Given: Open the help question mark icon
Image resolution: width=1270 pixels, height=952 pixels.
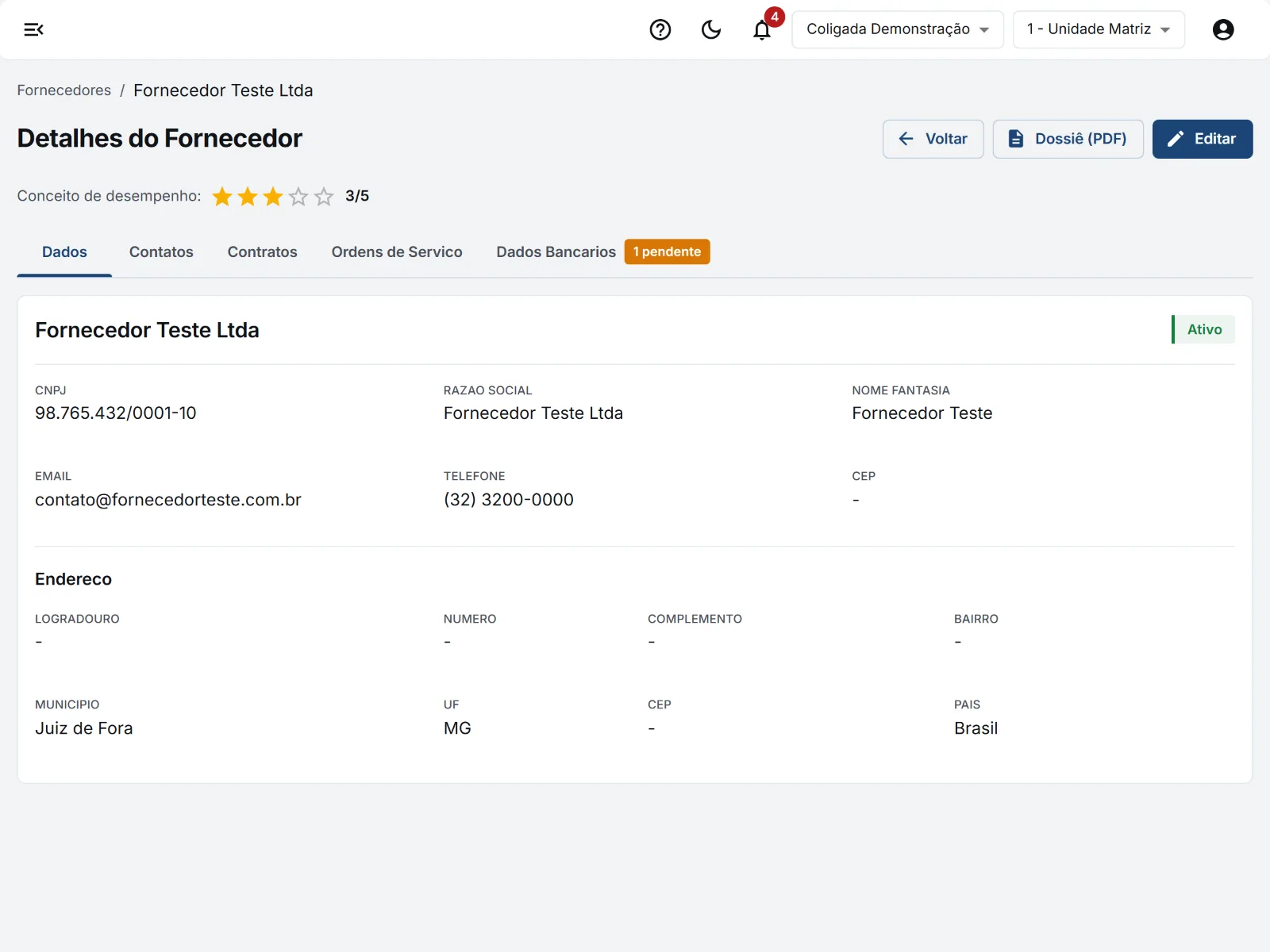Looking at the screenshot, I should click(660, 29).
